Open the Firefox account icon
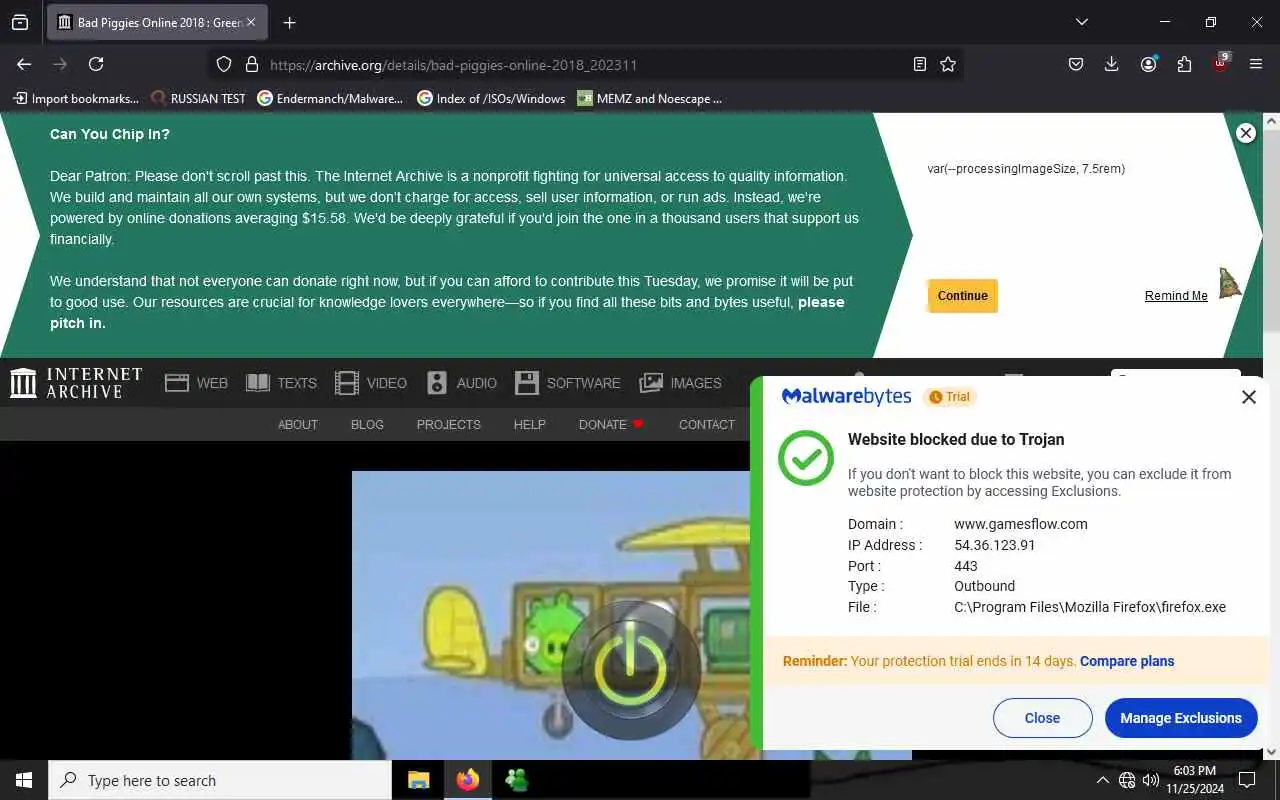This screenshot has width=1280, height=800. pos(1148,64)
